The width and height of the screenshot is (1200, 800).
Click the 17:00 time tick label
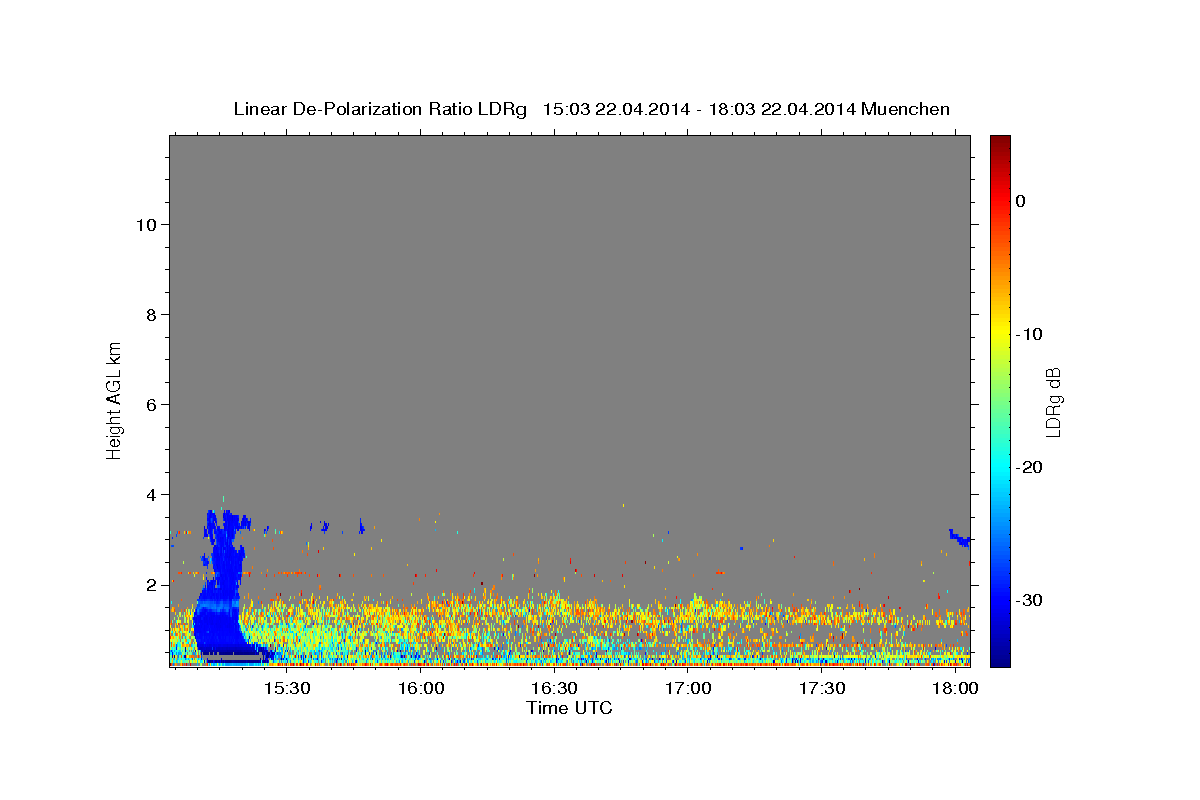coord(689,689)
